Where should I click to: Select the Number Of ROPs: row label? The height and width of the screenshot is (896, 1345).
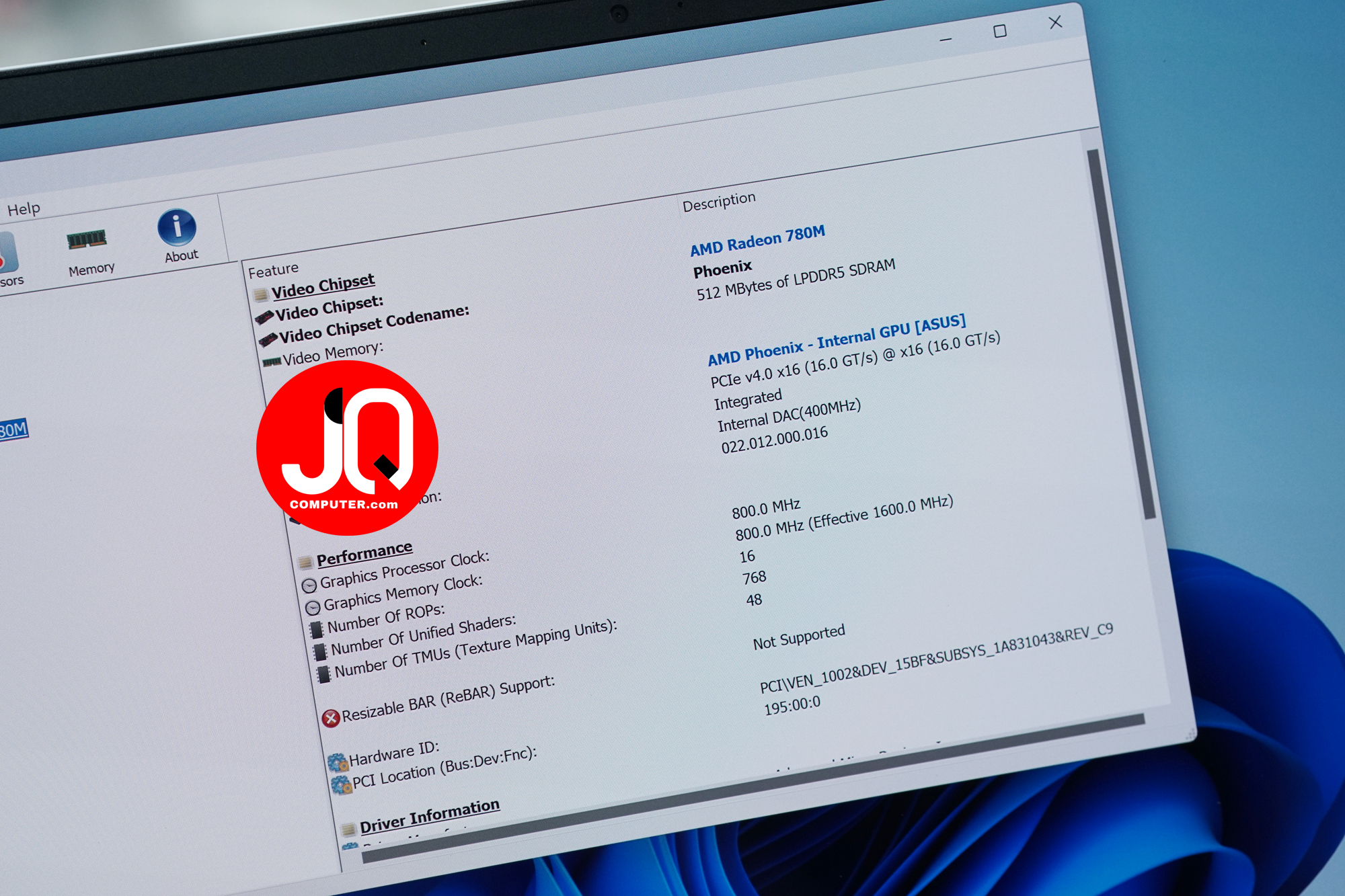click(385, 618)
